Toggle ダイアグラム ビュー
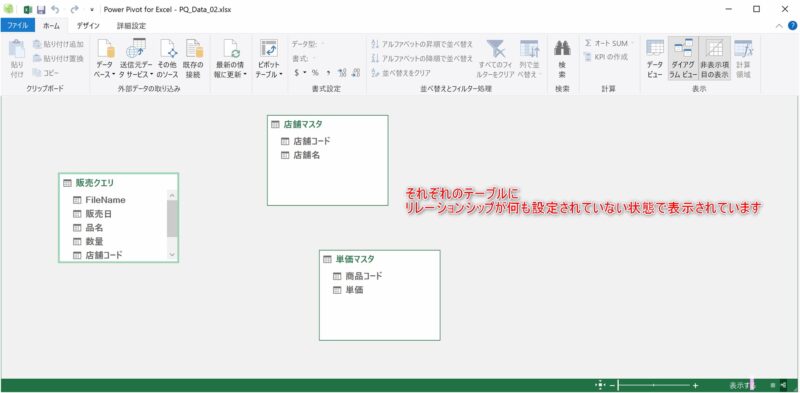This screenshot has width=800, height=393. 683,59
